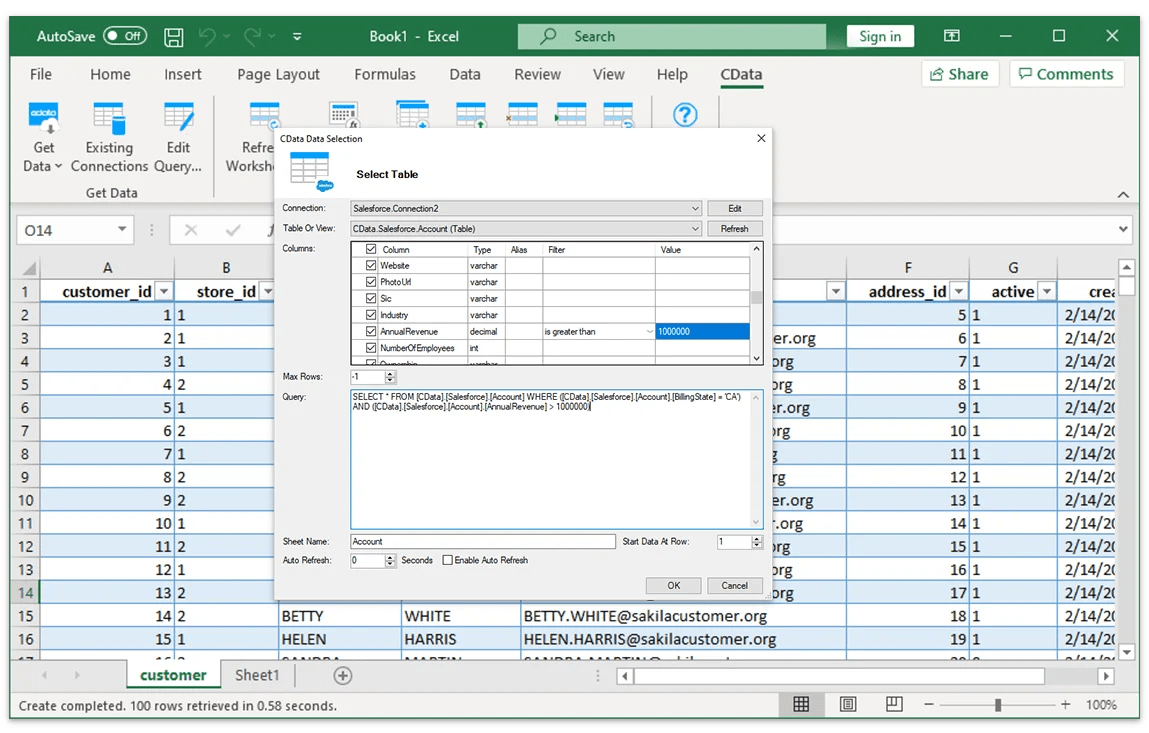Open store_id column filter dropdown

[x=267, y=292]
